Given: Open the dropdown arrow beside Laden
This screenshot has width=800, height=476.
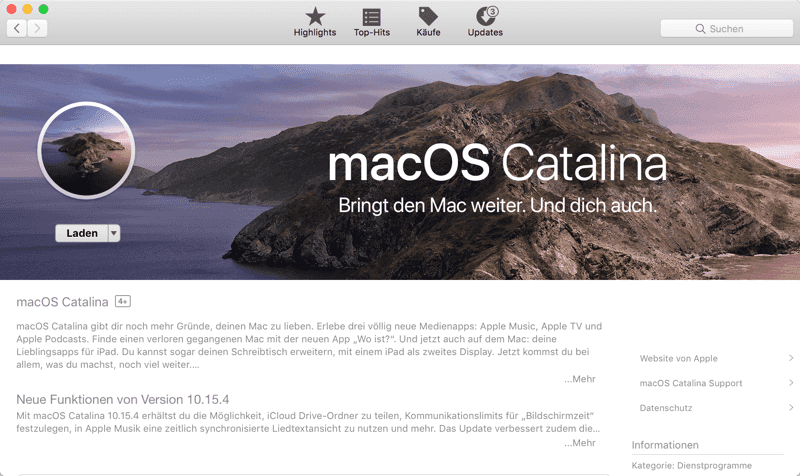Looking at the screenshot, I should tap(114, 233).
